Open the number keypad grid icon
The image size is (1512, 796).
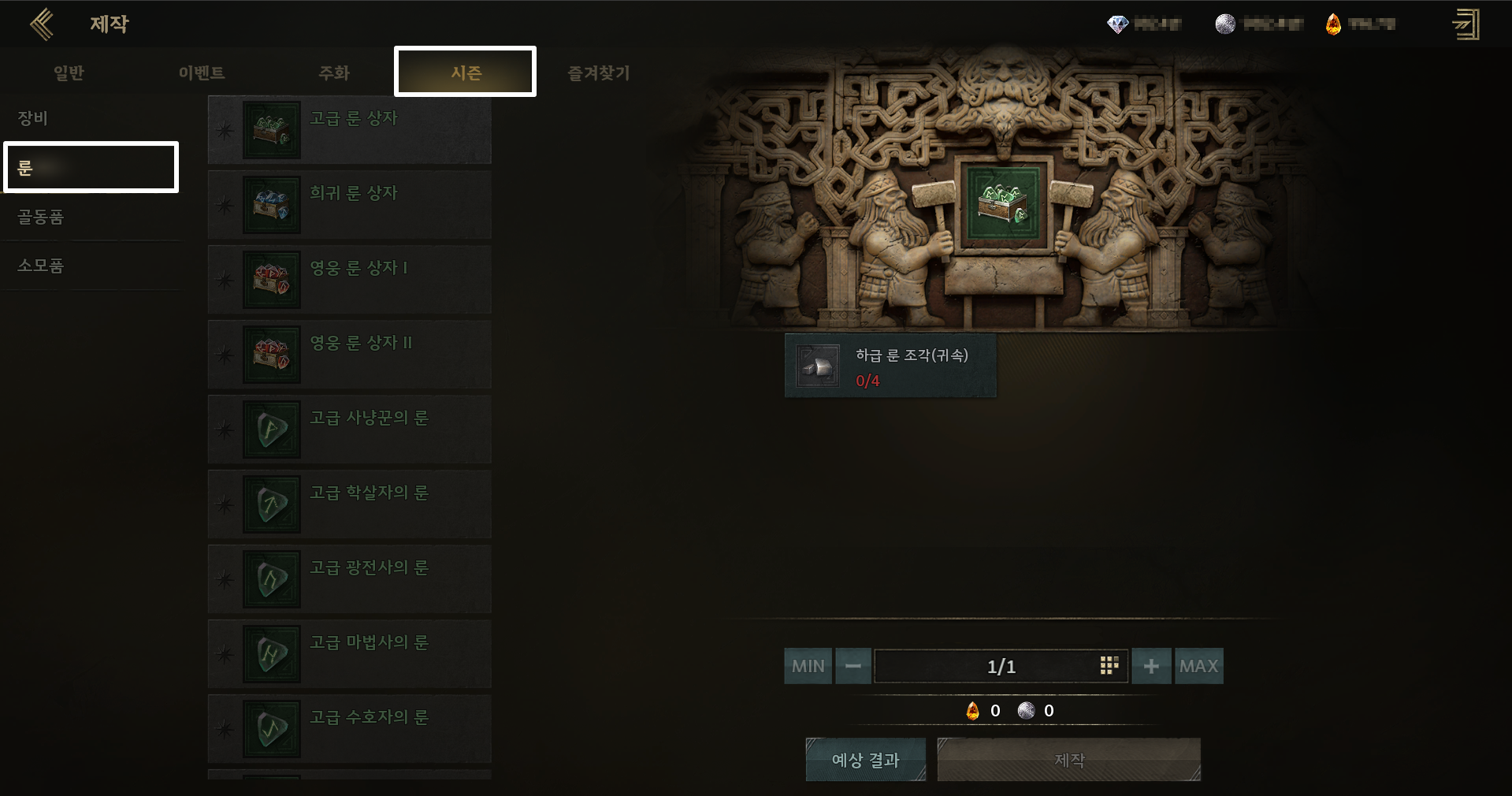1109,666
